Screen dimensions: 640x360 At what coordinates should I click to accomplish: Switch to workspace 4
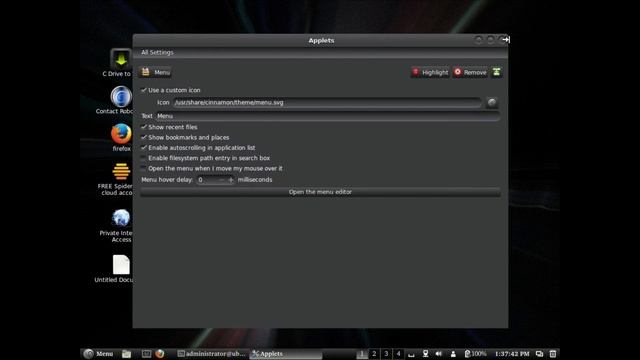(x=398, y=354)
